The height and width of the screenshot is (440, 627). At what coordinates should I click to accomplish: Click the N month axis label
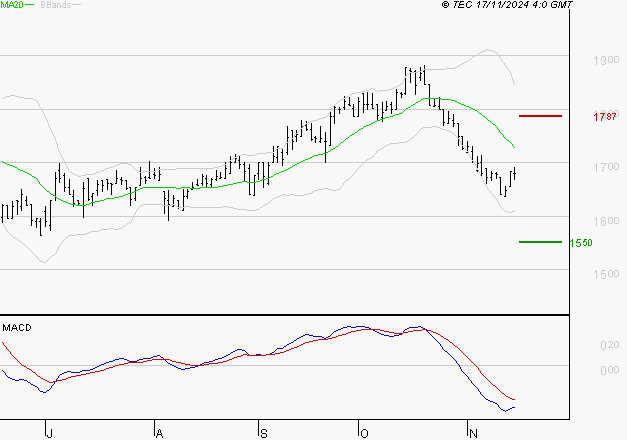tap(473, 434)
